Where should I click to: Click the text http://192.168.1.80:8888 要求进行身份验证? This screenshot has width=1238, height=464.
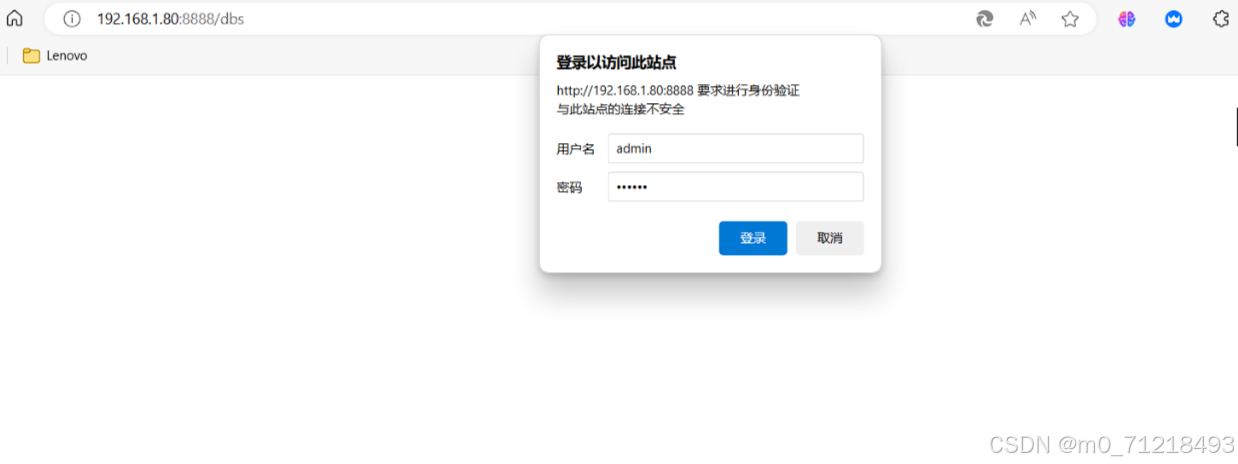coord(678,90)
